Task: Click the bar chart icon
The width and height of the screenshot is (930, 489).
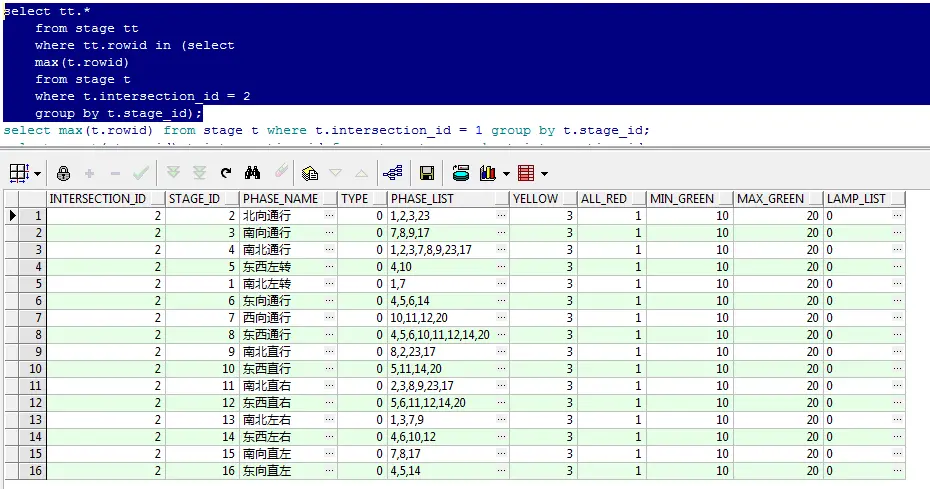Action: [x=488, y=173]
